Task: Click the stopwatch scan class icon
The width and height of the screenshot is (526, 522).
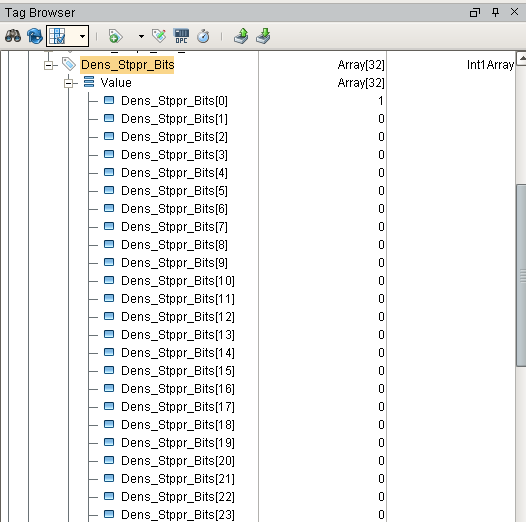Action: (x=203, y=36)
